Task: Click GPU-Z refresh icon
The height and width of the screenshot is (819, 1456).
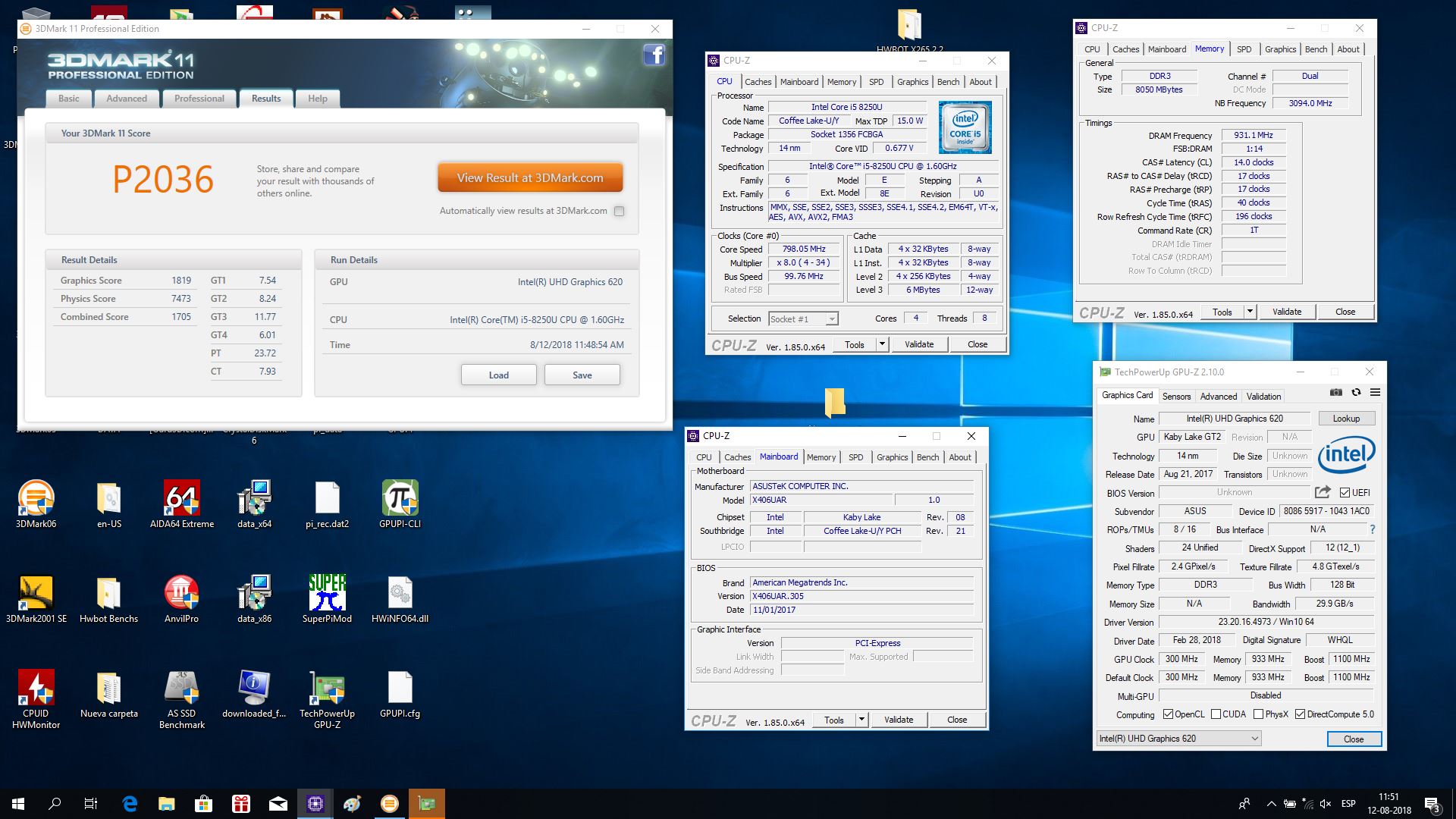Action: pos(1356,392)
